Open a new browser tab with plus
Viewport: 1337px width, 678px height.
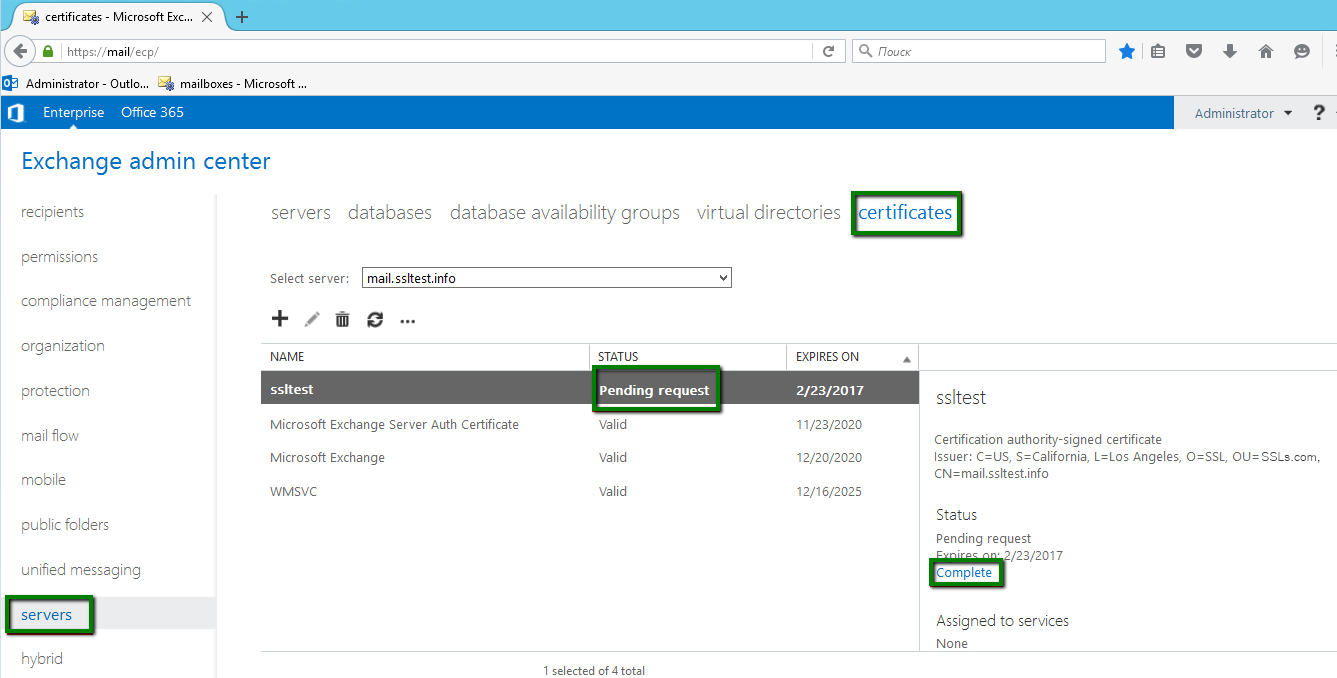click(242, 17)
